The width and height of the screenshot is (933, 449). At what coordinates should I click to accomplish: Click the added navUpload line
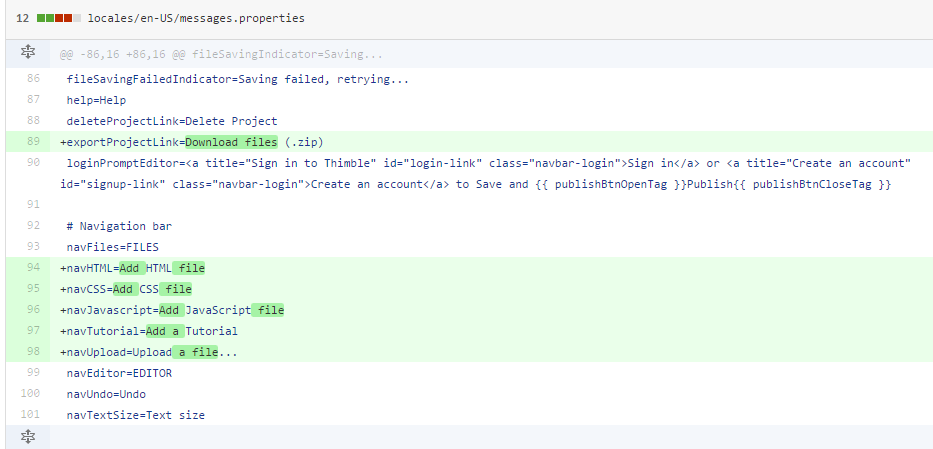(x=149, y=352)
